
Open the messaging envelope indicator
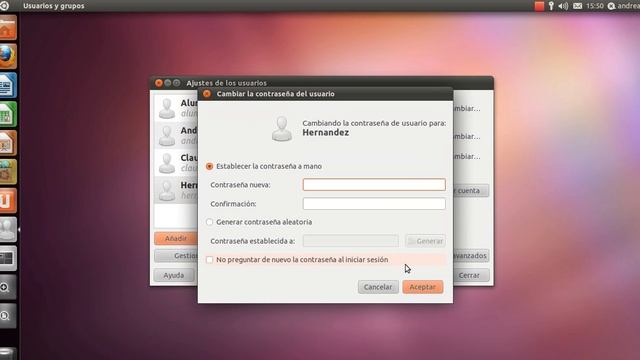[577, 6]
